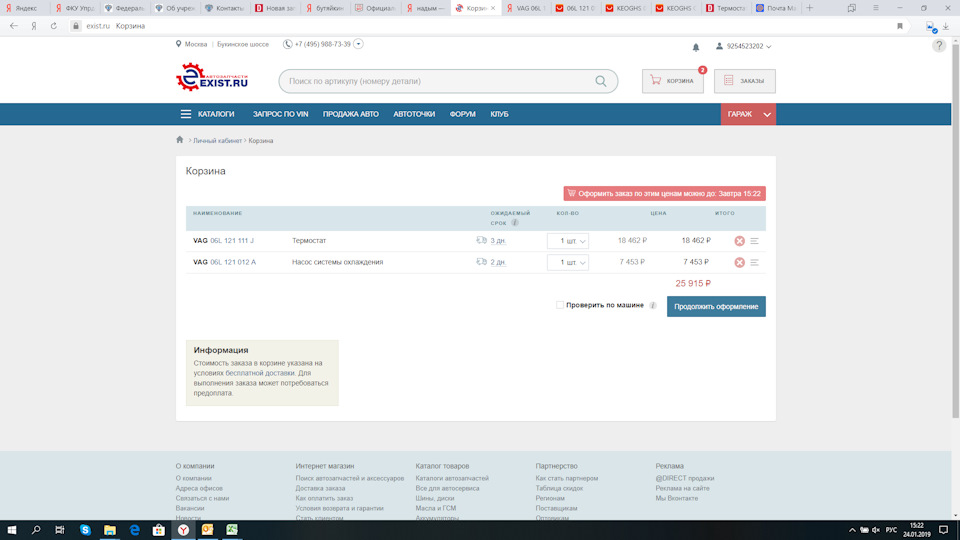Image resolution: width=960 pixels, height=540 pixels.
Task: Switch to Почта Mail browser tab
Action: 776,8
